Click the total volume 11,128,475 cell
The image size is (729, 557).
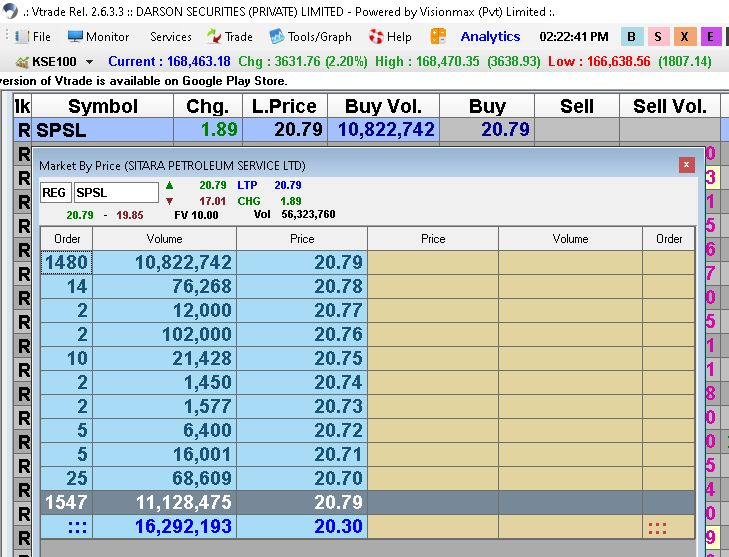tap(165, 503)
